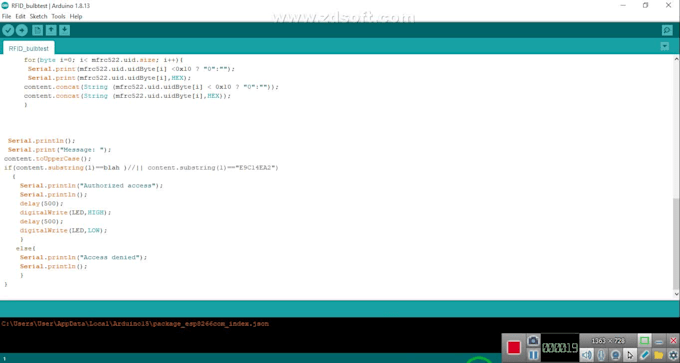The image size is (680, 363).
Task: Take a screenshot with recorder camera icon
Action: pyautogui.click(x=533, y=340)
